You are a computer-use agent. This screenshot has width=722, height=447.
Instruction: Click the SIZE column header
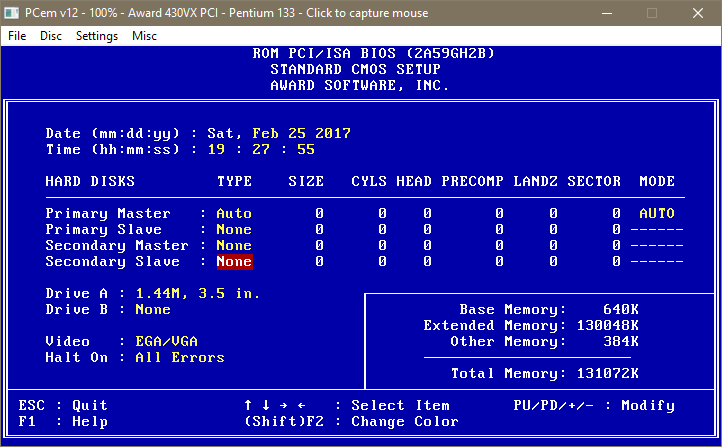(306, 181)
